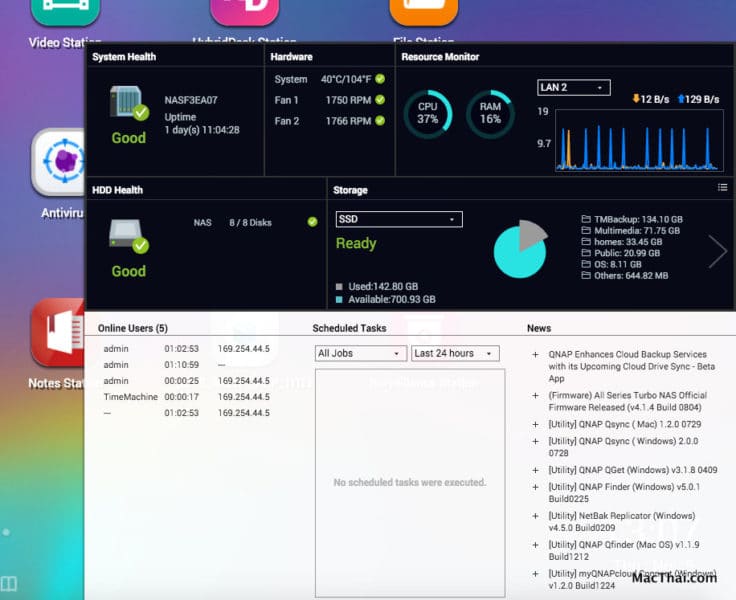Open QNAP Qfinder (Mac OS) v1.1.9 news link
Screen dimensions: 736x600
[x=624, y=550]
